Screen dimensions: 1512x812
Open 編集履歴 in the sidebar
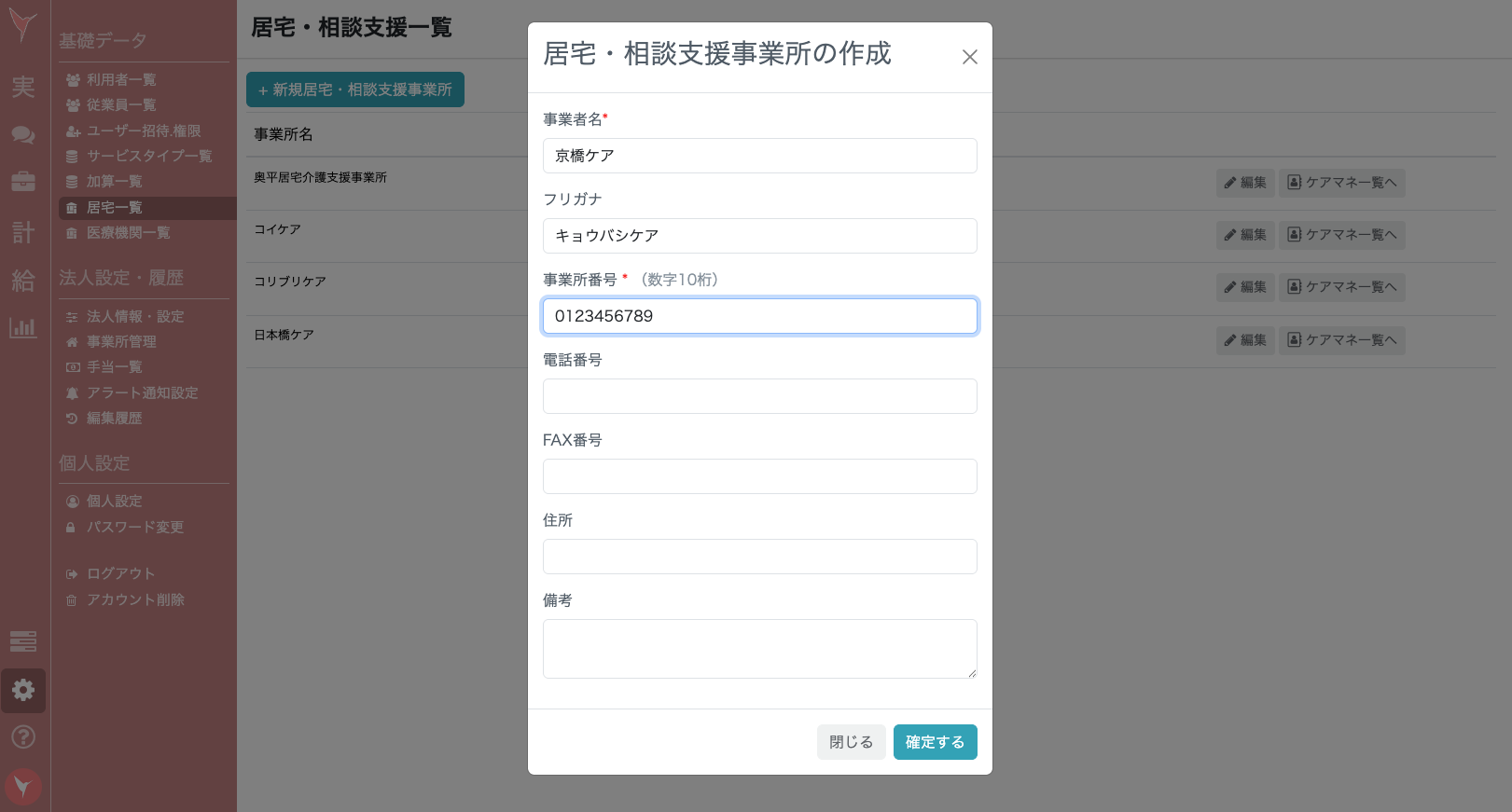point(115,419)
